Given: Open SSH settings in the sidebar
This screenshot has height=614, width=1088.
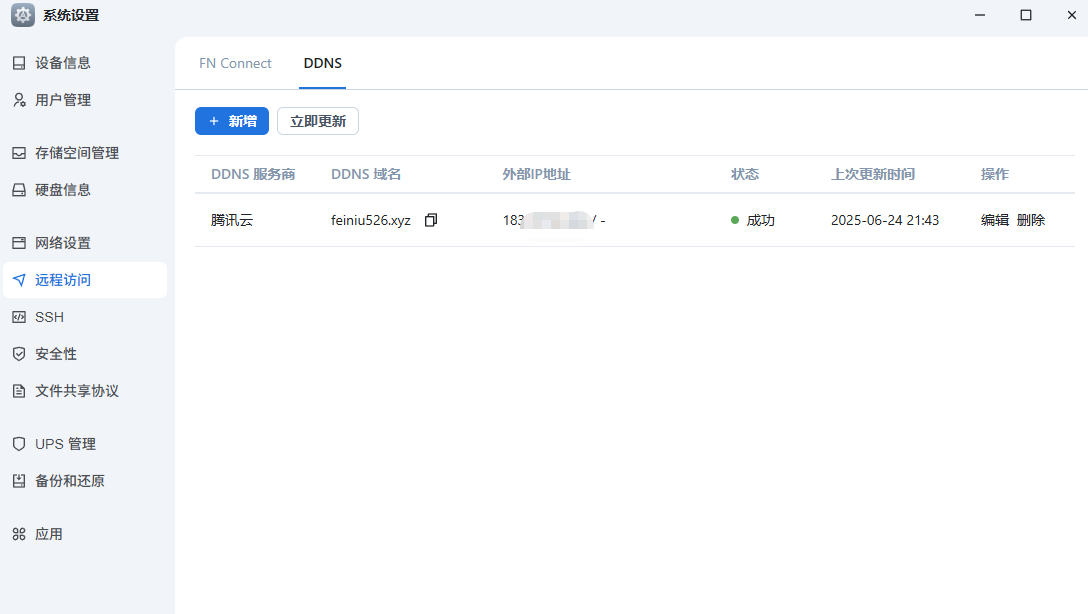Looking at the screenshot, I should pyautogui.click(x=85, y=317).
